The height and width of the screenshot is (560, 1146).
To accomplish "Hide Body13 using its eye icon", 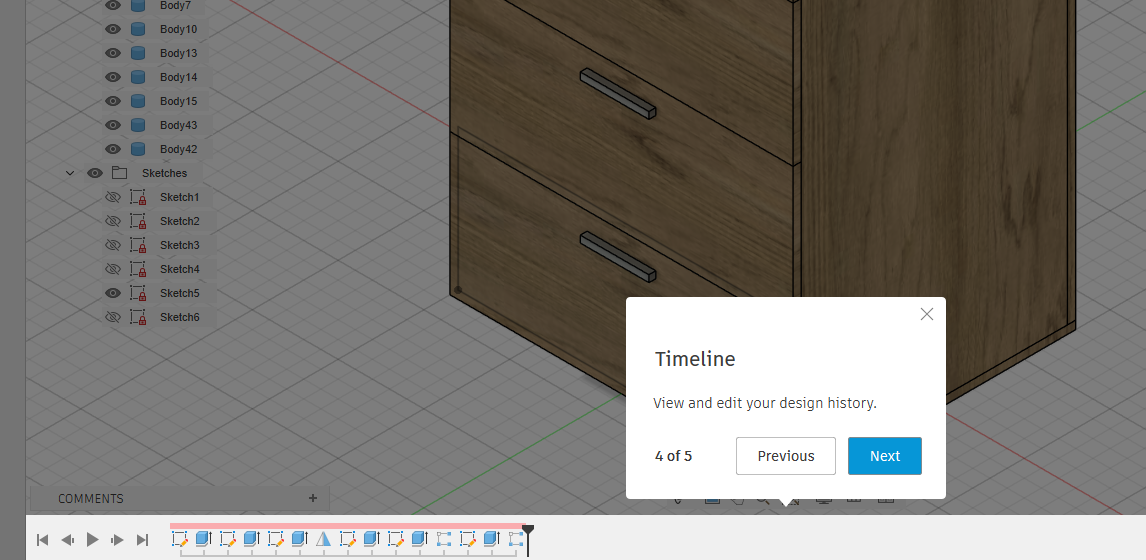I will point(113,53).
